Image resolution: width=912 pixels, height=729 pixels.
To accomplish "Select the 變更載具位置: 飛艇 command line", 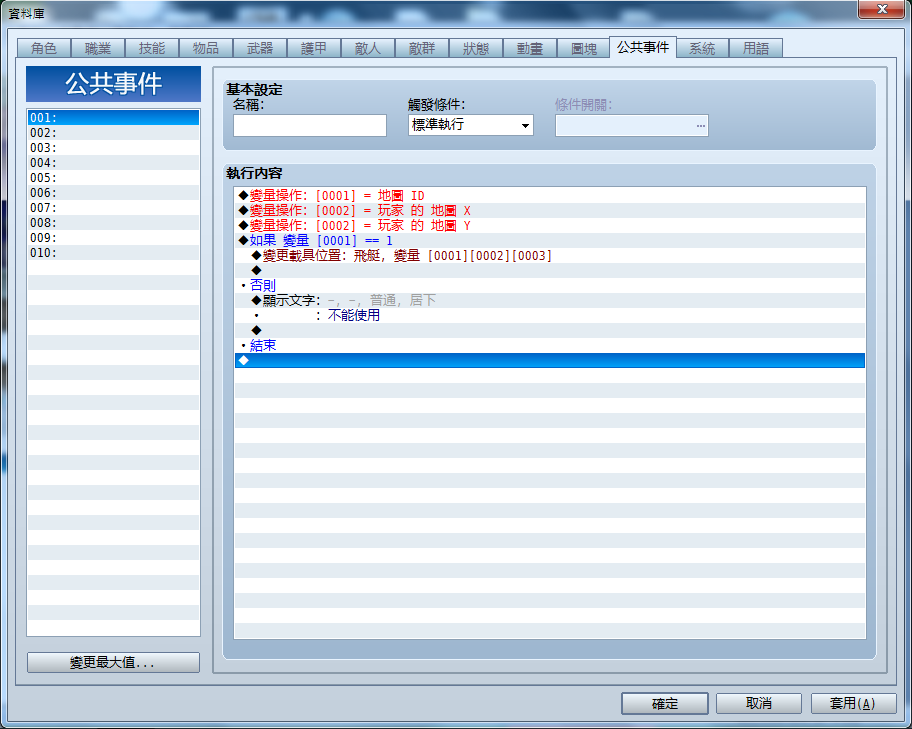I will pyautogui.click(x=550, y=255).
